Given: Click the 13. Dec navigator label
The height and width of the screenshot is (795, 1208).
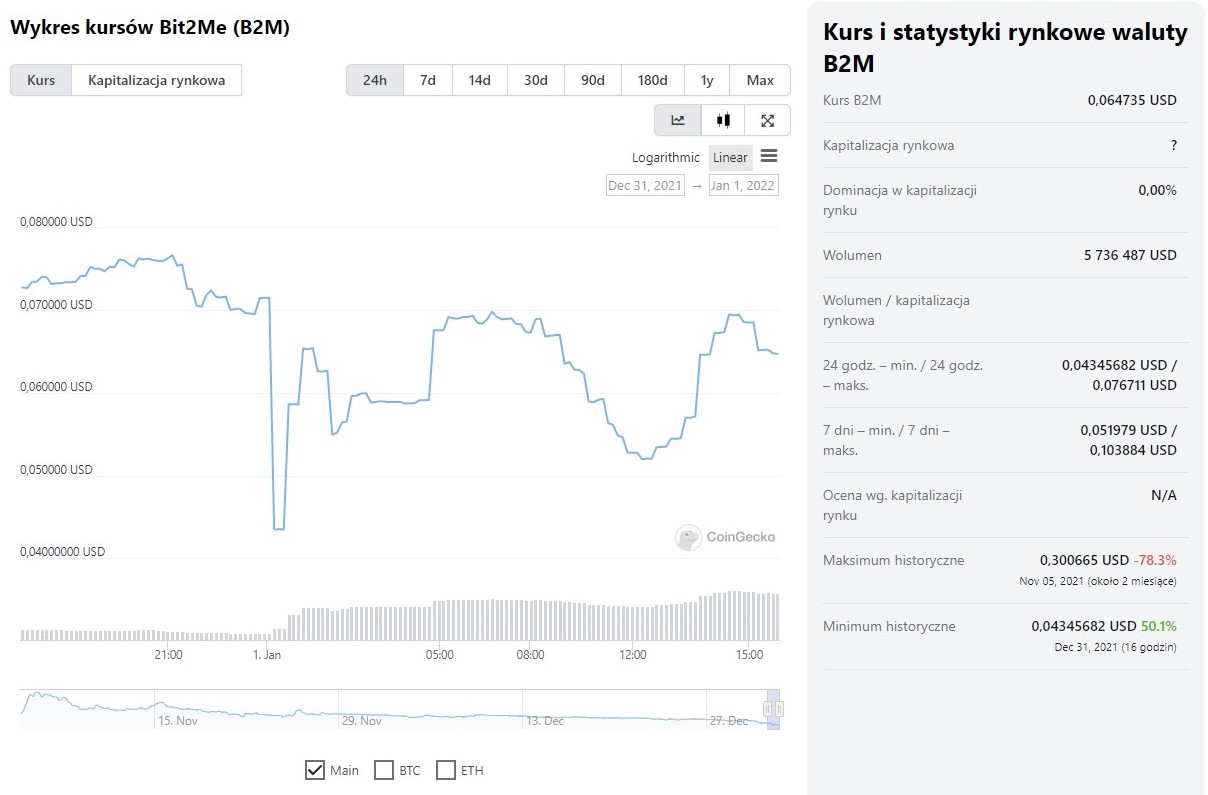Looking at the screenshot, I should pos(546,720).
